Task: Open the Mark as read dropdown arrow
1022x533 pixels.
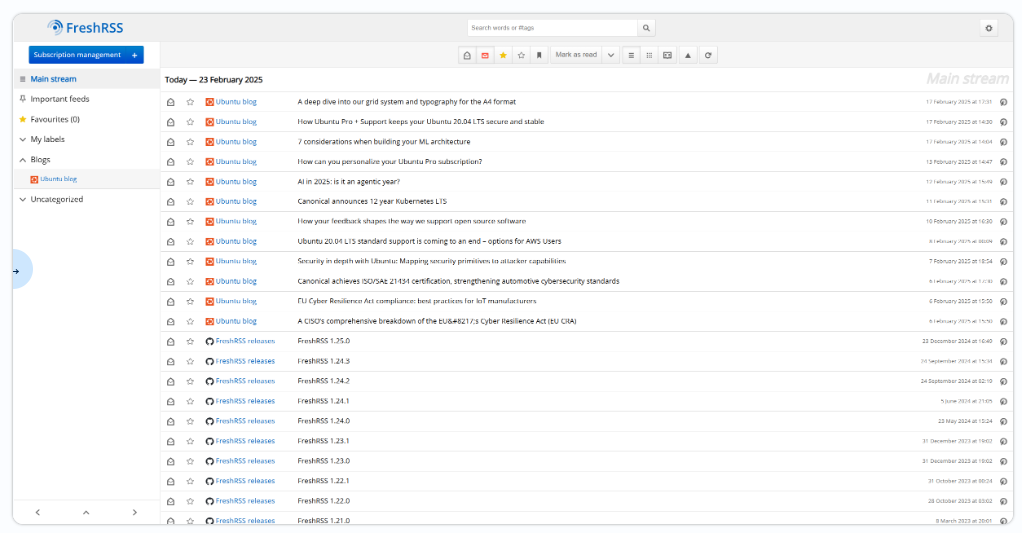Action: 611,55
